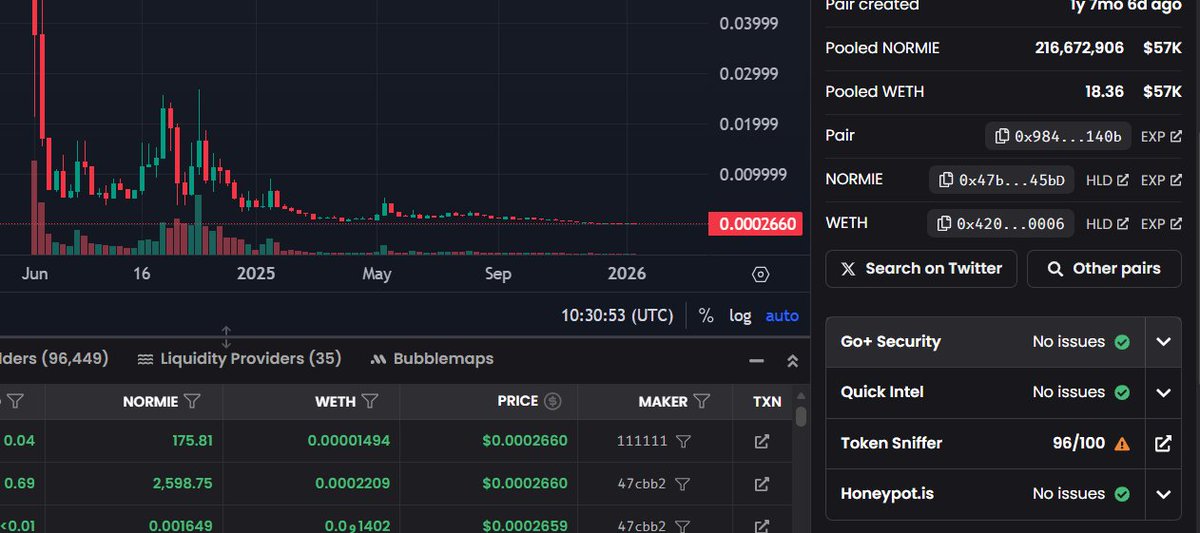Image resolution: width=1200 pixels, height=533 pixels.
Task: Click maker address 111111
Action: [x=642, y=441]
